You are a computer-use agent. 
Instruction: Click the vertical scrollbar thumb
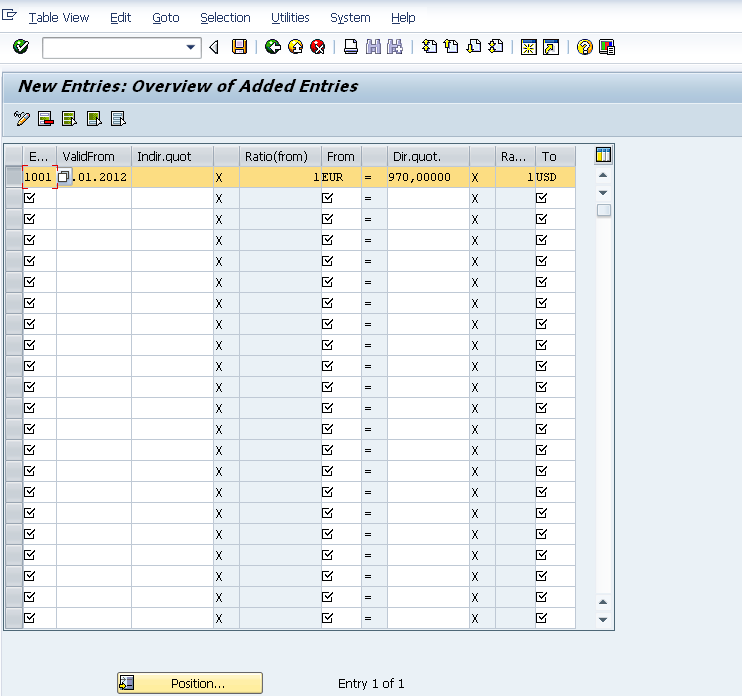pyautogui.click(x=603, y=210)
